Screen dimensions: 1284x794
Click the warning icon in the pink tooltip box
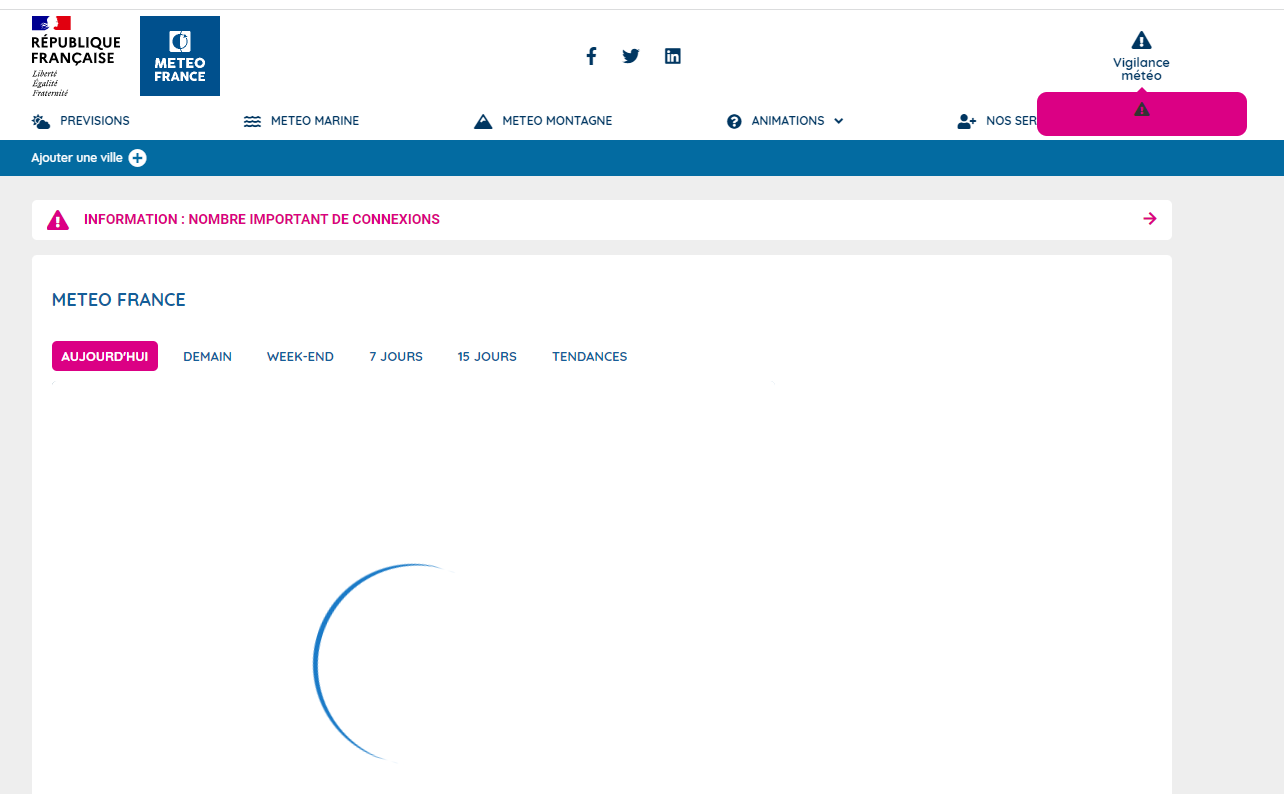[1142, 109]
